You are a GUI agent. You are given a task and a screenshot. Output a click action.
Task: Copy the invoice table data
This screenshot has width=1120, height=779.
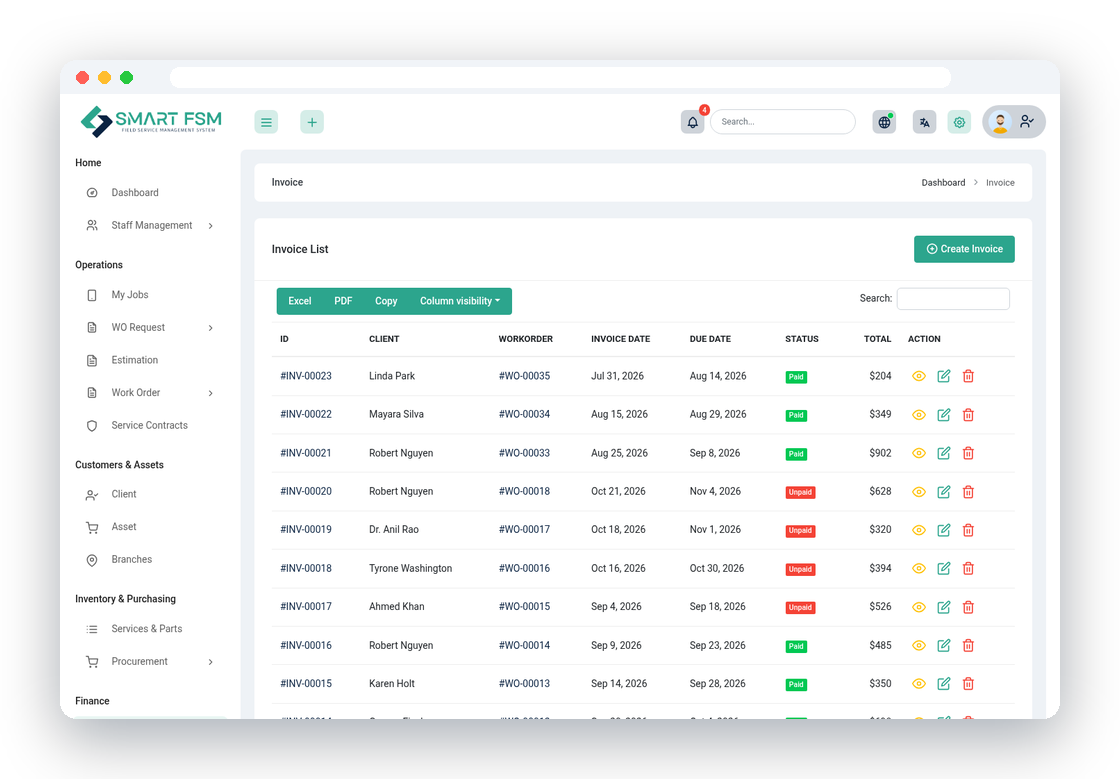(386, 301)
